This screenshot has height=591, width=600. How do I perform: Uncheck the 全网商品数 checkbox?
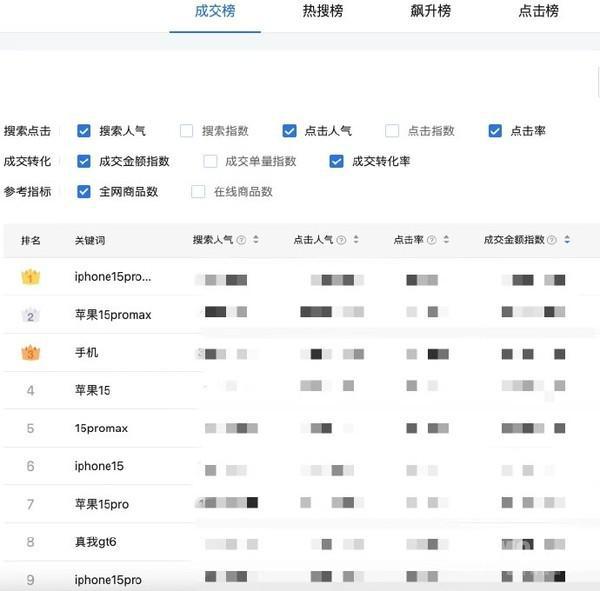(84, 191)
